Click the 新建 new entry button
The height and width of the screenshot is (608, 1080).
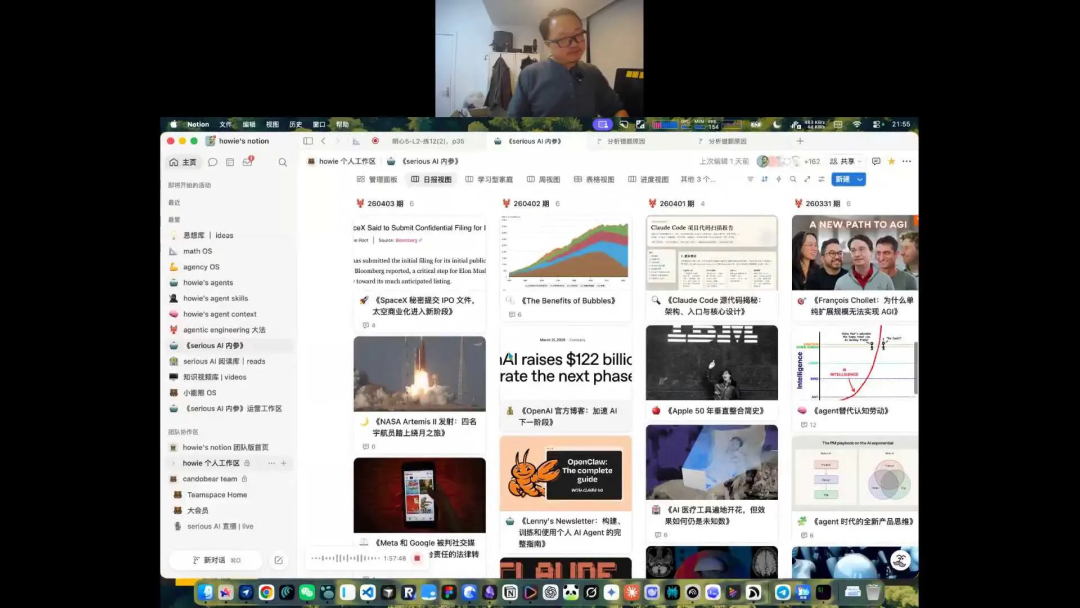coord(842,179)
